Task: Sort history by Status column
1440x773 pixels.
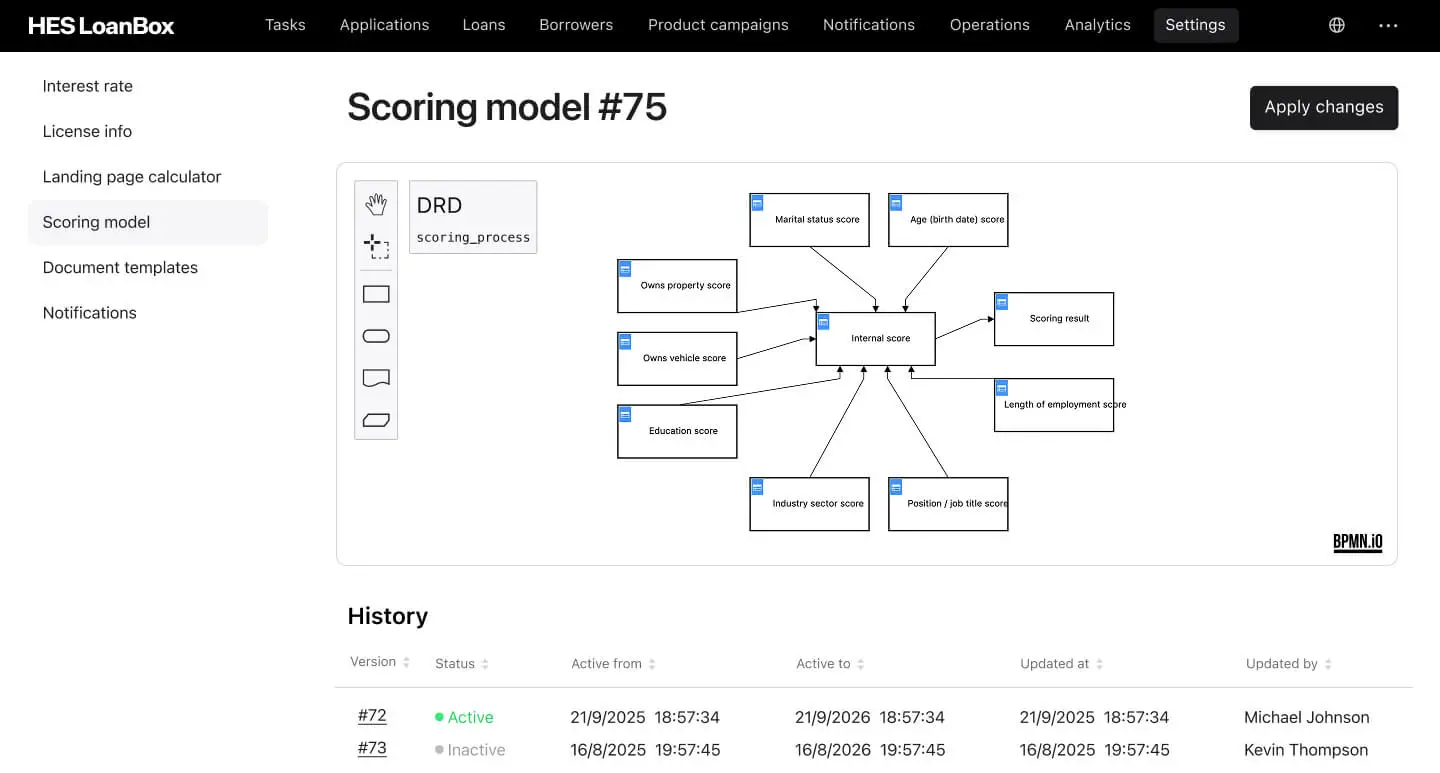Action: [x=462, y=664]
